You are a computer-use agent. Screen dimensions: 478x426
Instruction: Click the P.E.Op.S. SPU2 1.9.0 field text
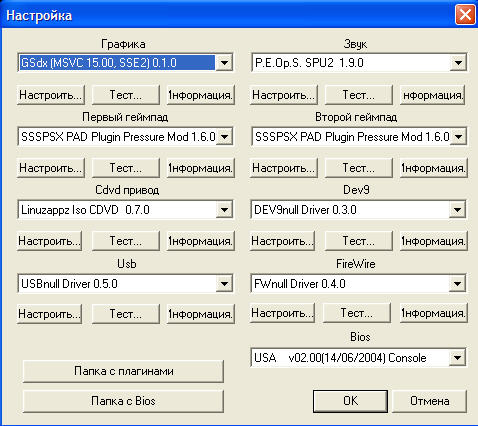[309, 63]
